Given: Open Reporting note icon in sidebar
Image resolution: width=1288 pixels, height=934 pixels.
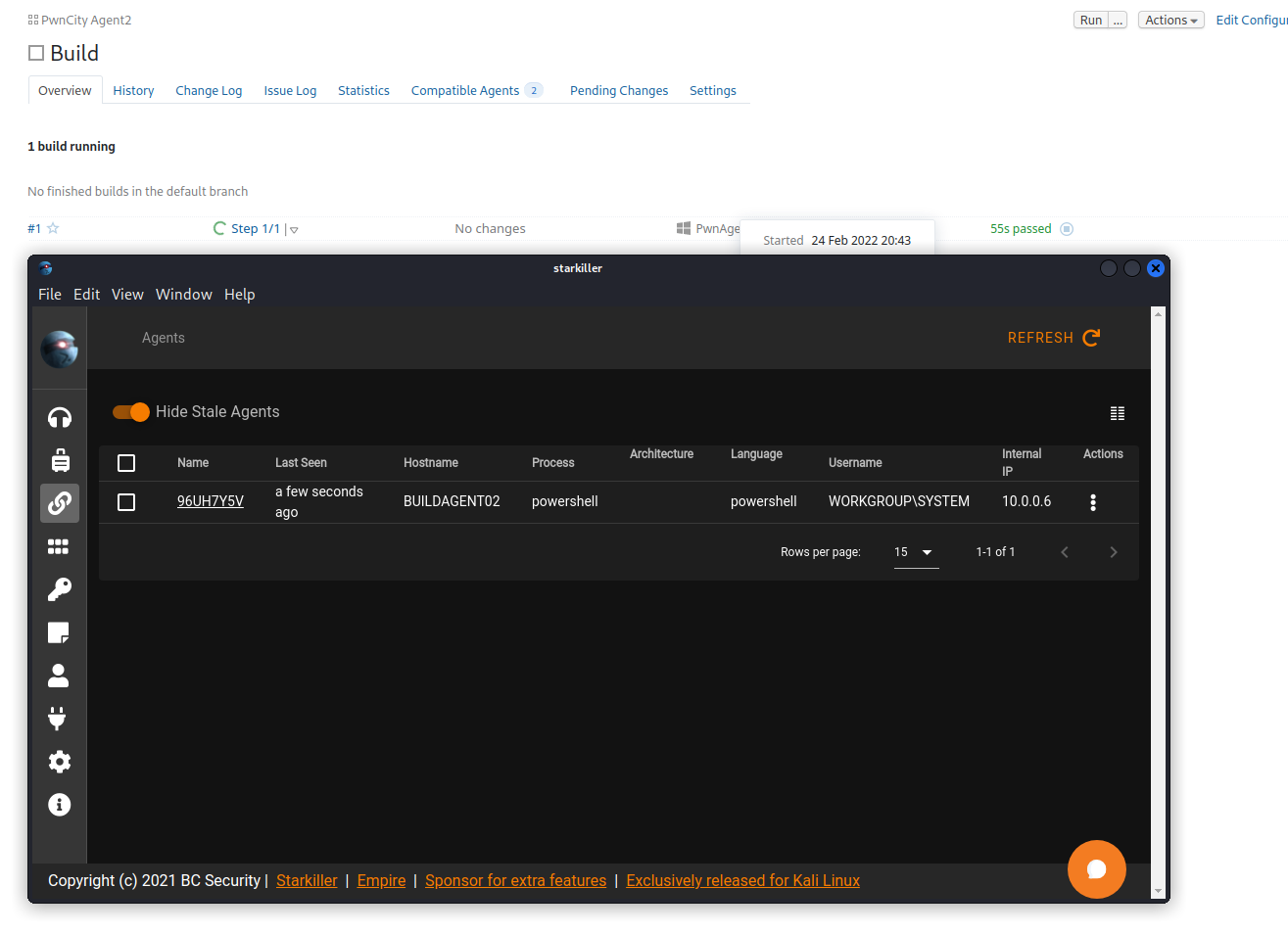Looking at the screenshot, I should coord(59,632).
